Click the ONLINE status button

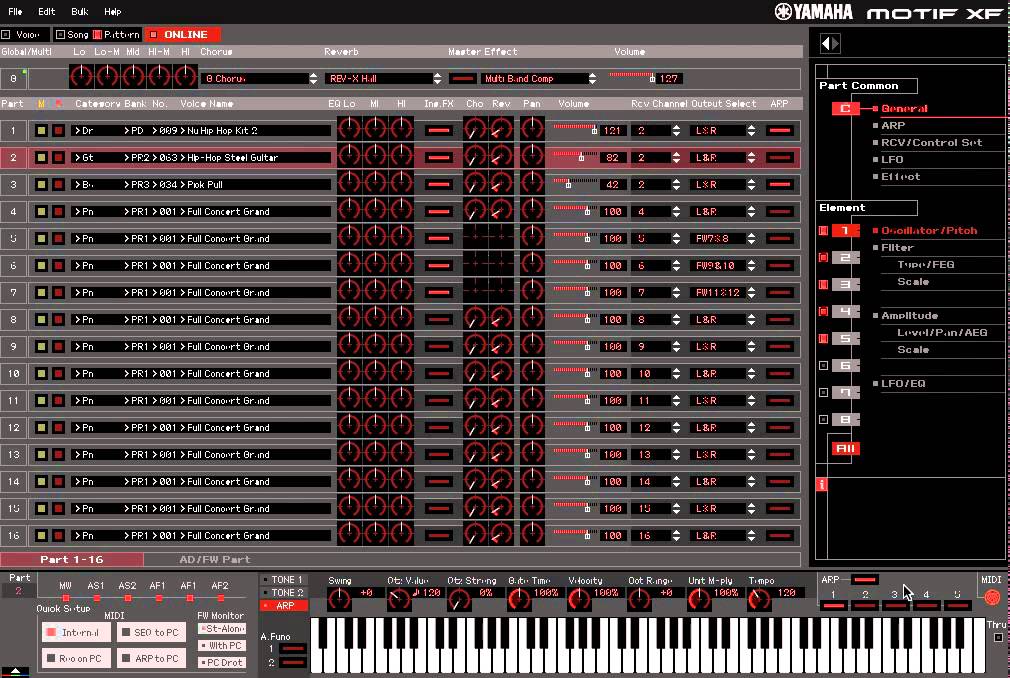tap(183, 34)
